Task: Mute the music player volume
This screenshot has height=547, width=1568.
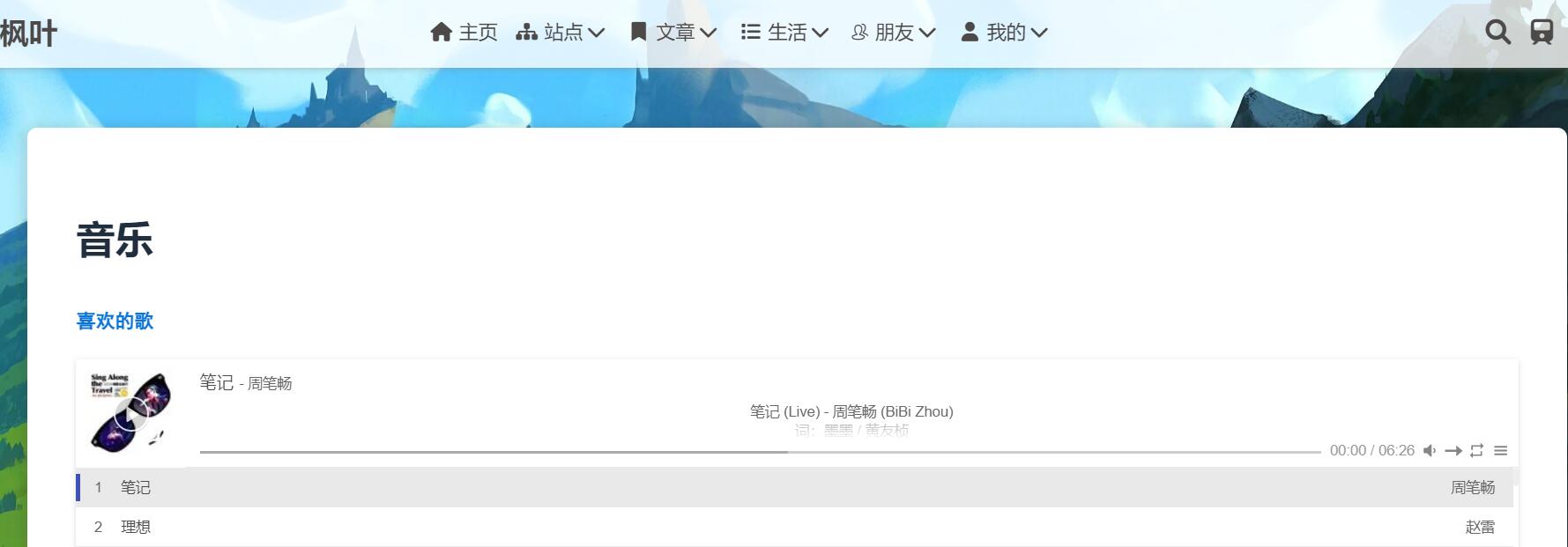Action: point(1430,451)
